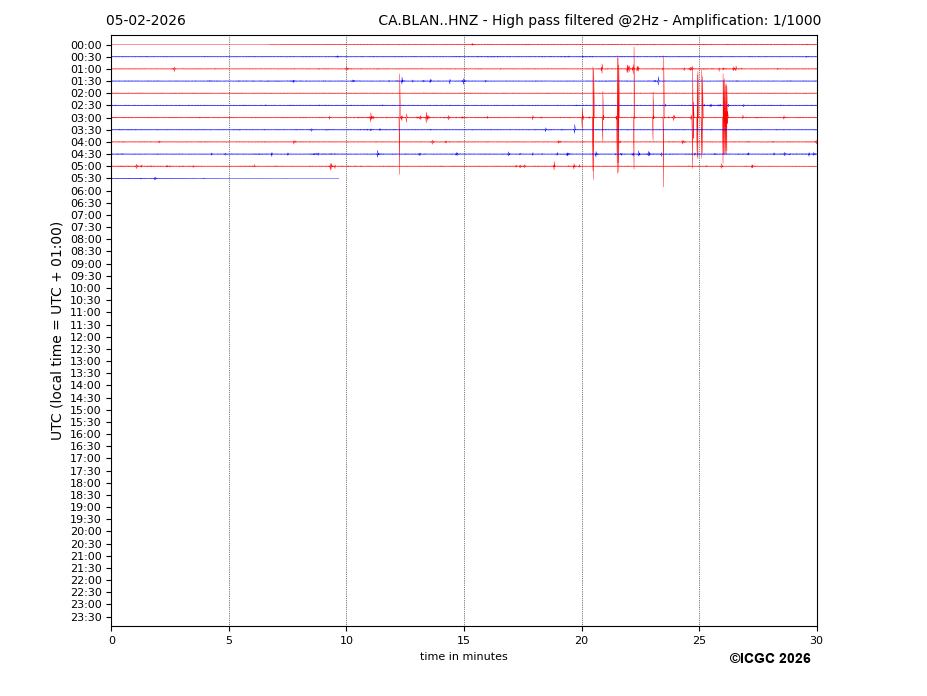Select the 23:30 time row label
Image resolution: width=927 pixels, height=696 pixels.
[86, 617]
